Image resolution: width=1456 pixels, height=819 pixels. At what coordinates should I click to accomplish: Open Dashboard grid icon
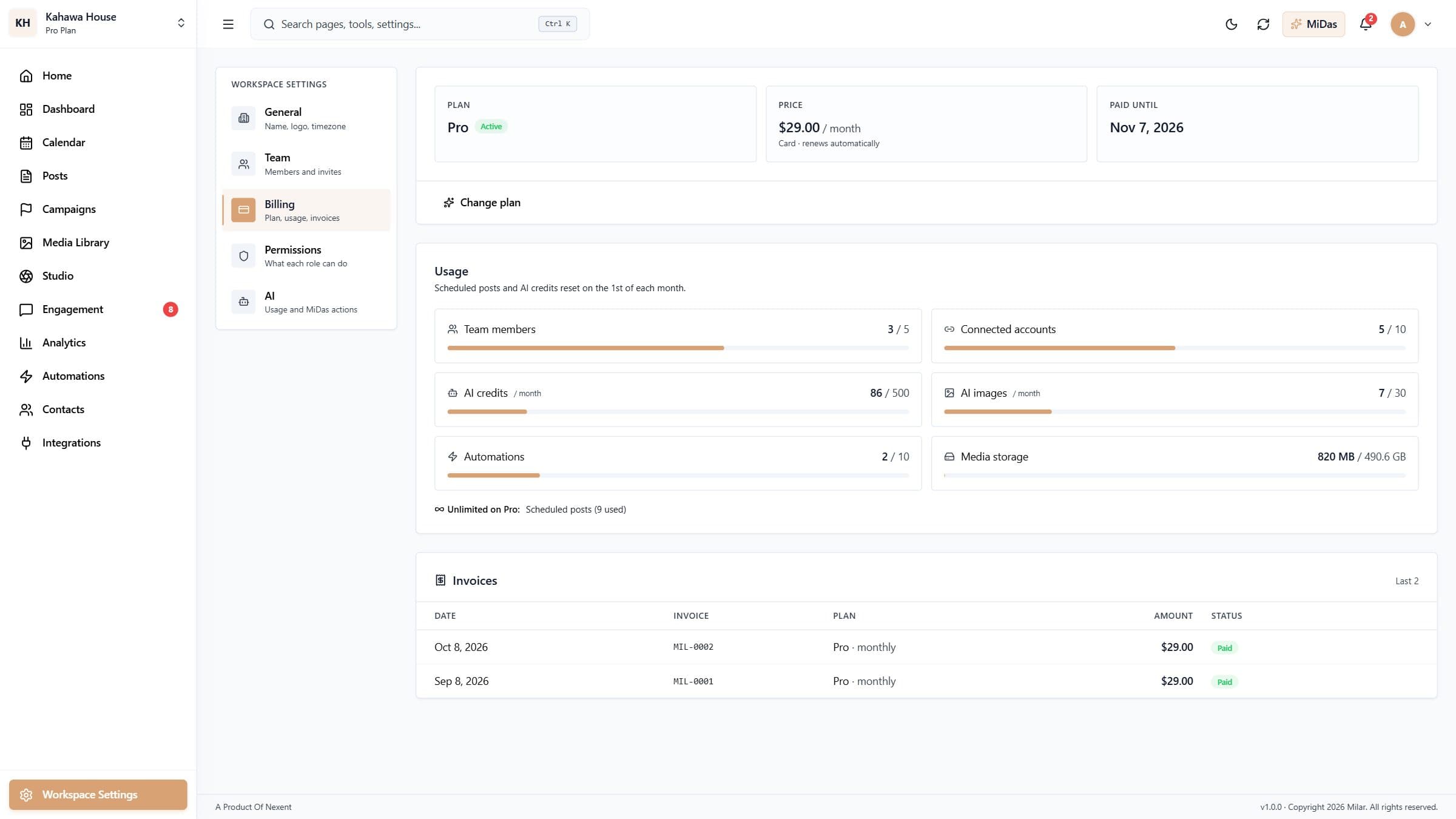[26, 109]
